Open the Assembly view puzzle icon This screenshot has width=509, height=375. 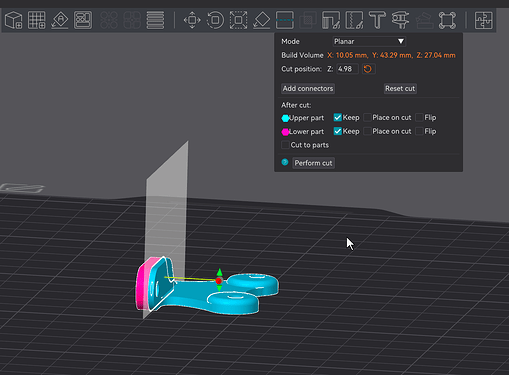click(x=484, y=20)
